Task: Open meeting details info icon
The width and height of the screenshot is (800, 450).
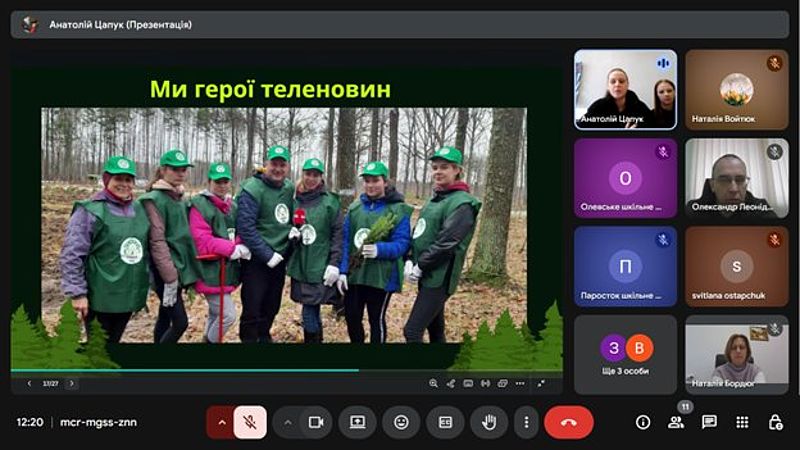Action: point(643,422)
